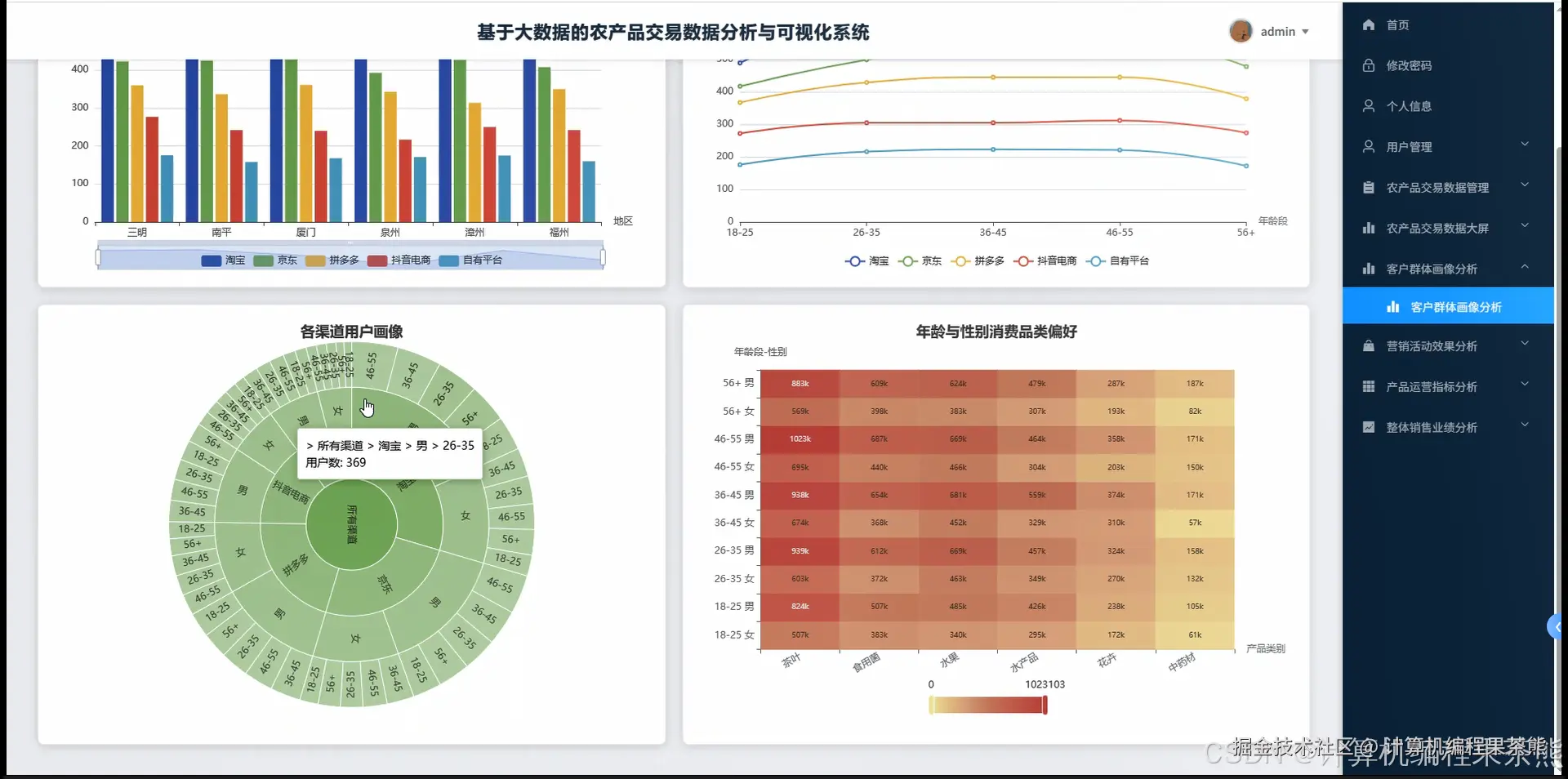Click the person icon beside 个人信息
The width and height of the screenshot is (1568, 779).
(1369, 106)
